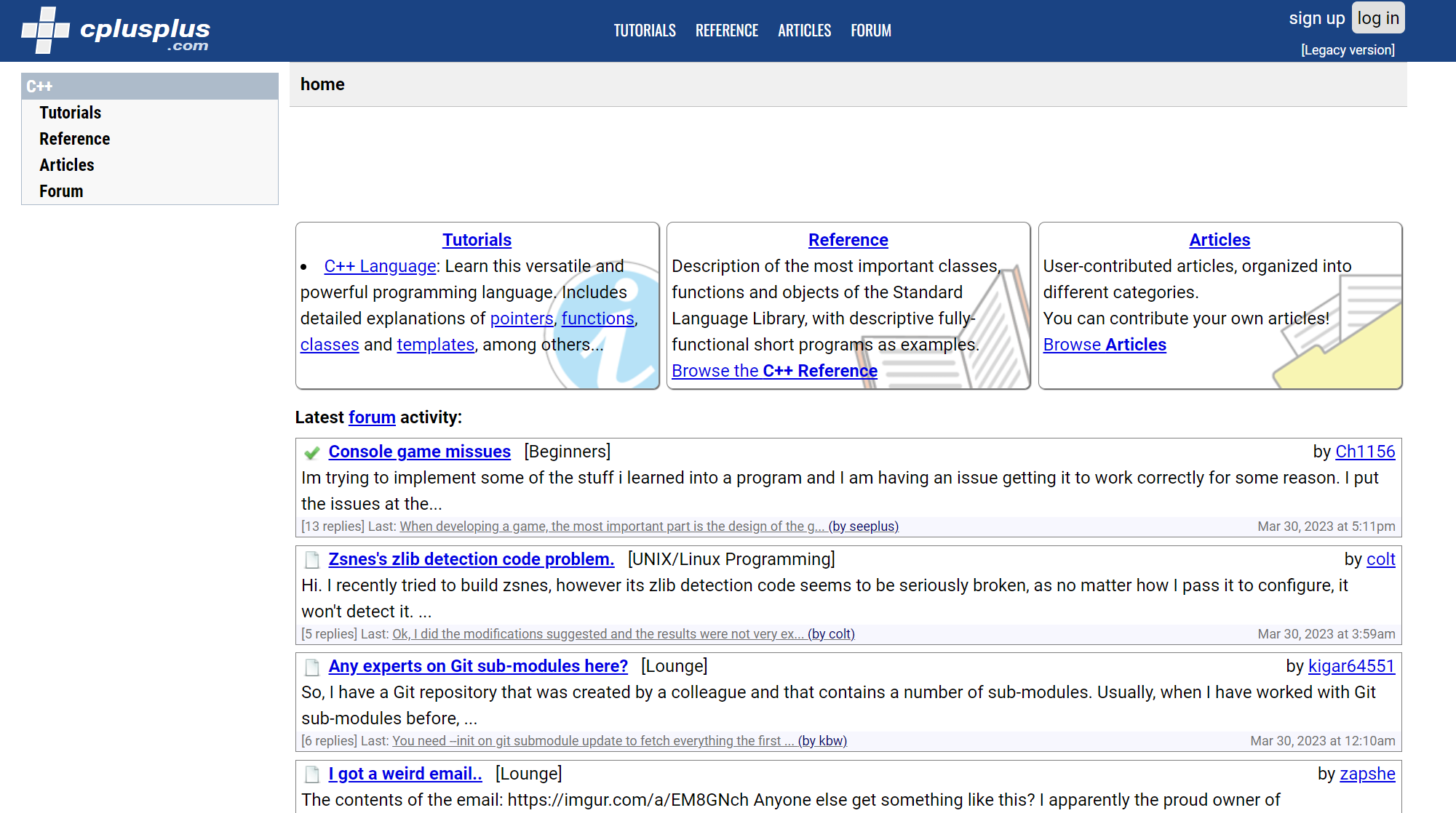Click Browse Articles link
Image resolution: width=1456 pixels, height=813 pixels.
click(x=1104, y=345)
